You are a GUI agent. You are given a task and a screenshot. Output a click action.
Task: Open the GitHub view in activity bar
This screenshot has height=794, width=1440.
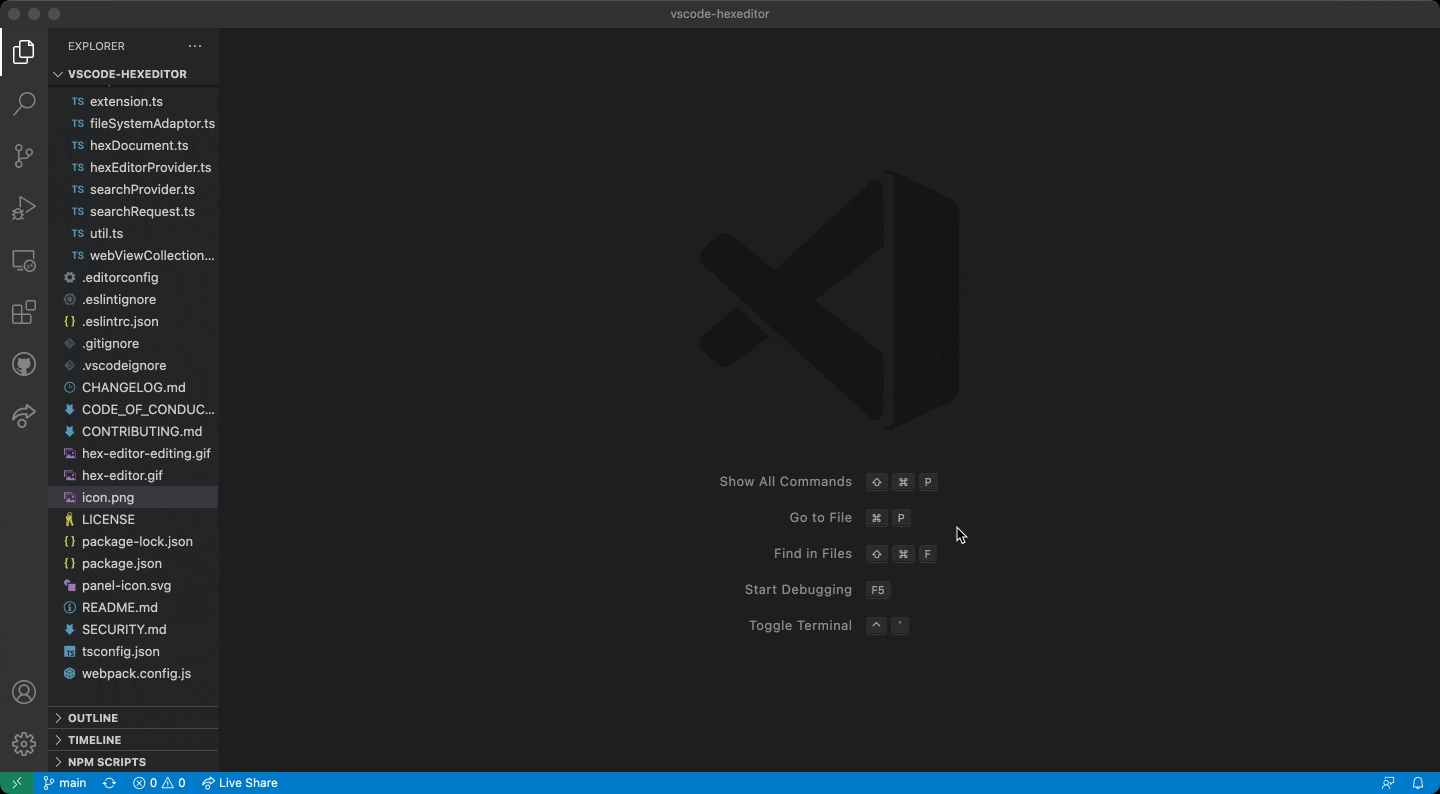click(x=24, y=365)
